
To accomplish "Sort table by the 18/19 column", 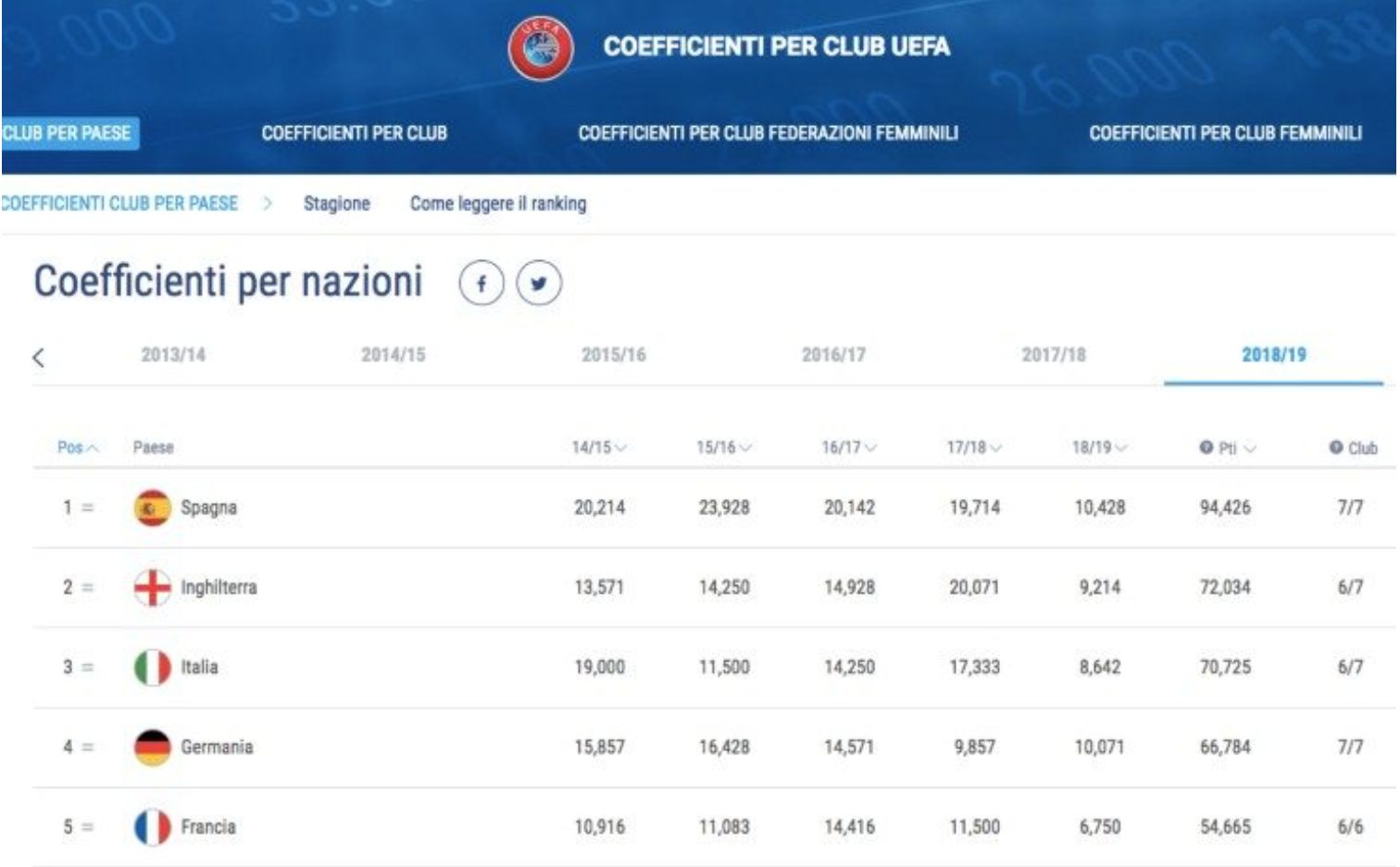I will coord(1099,447).
